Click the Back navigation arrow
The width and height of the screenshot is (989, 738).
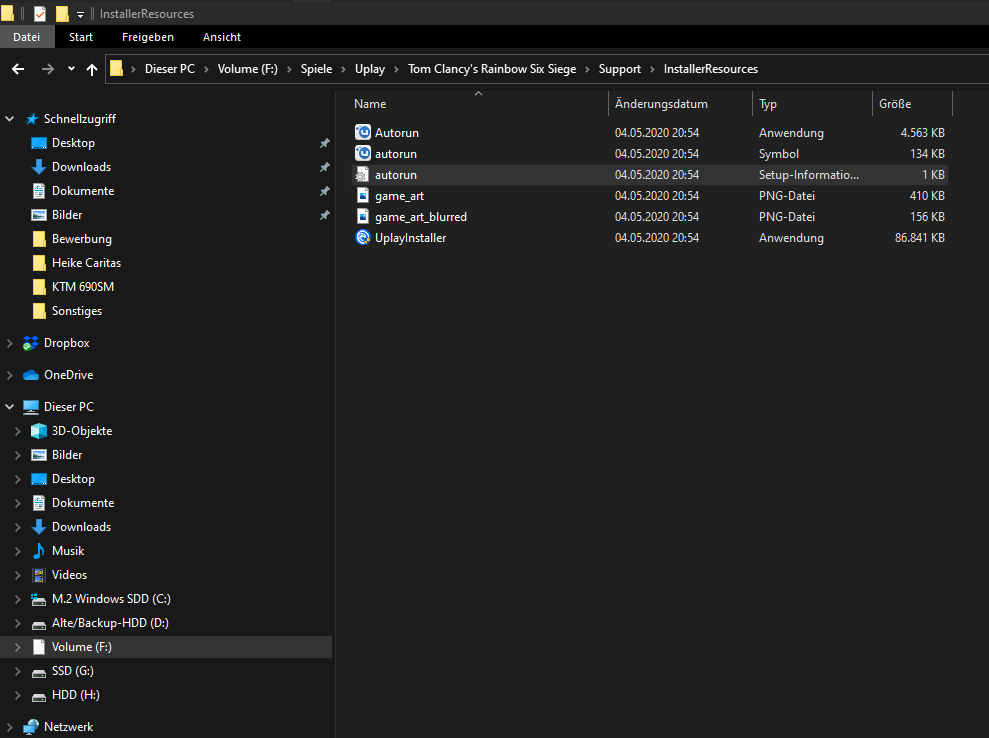point(18,69)
